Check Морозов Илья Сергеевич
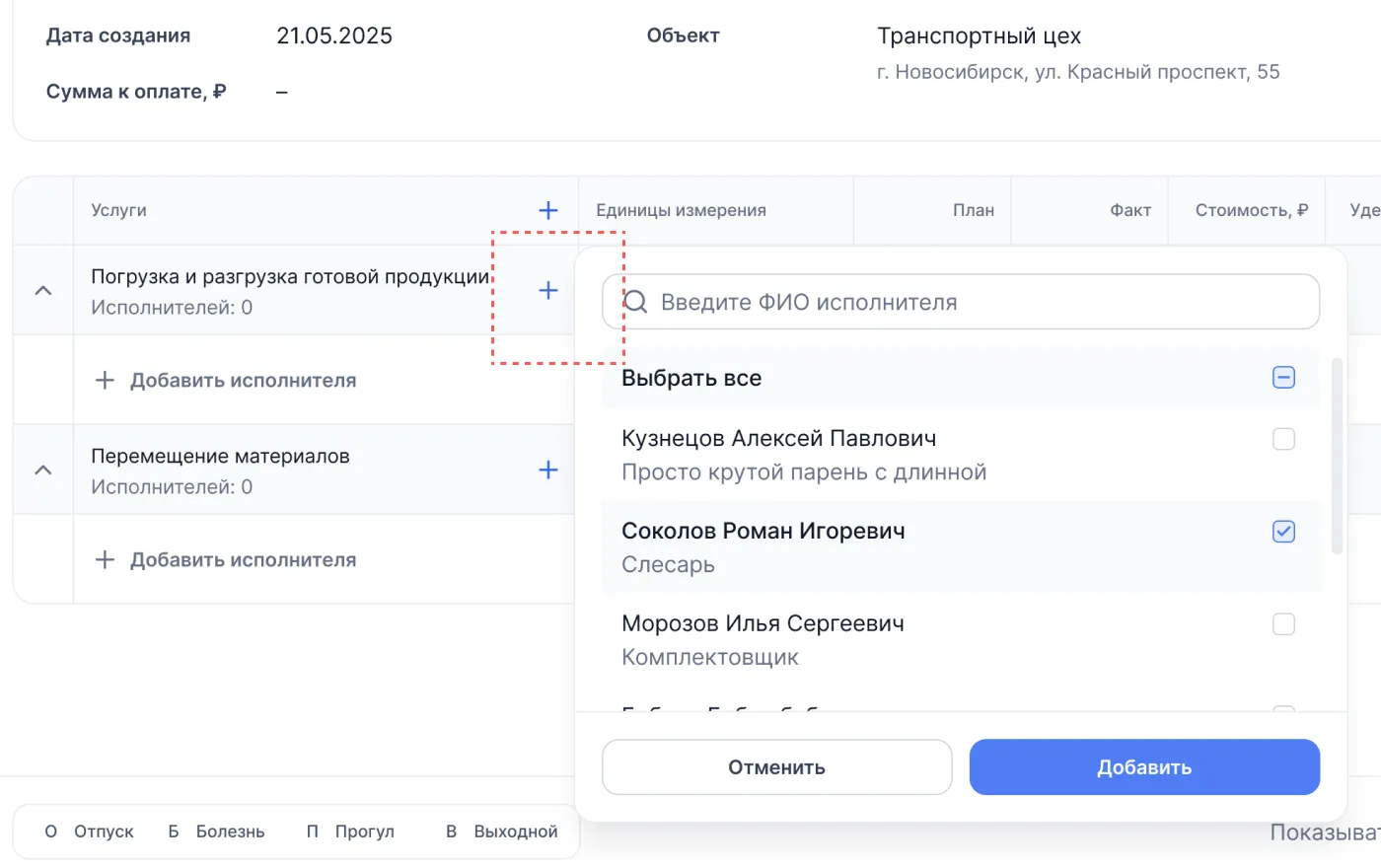1381x868 pixels. tap(1283, 624)
